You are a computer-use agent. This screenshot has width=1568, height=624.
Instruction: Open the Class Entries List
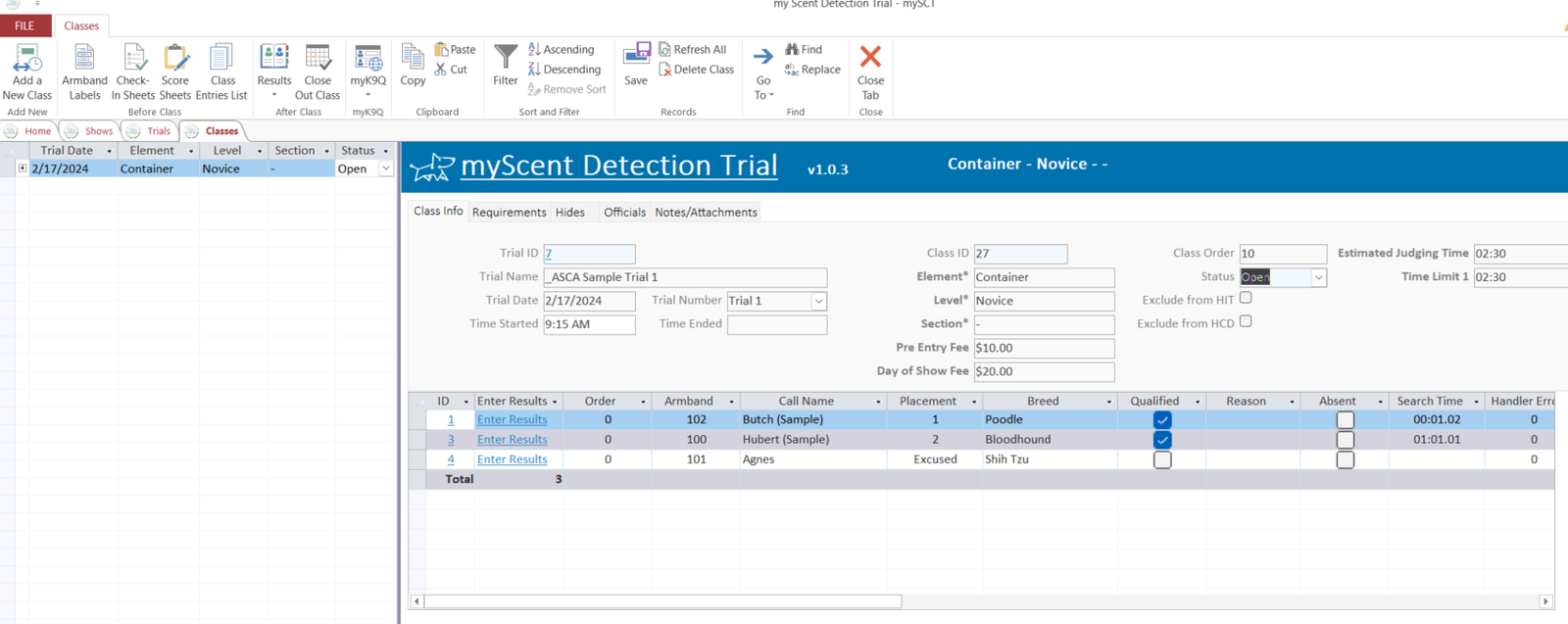click(221, 72)
